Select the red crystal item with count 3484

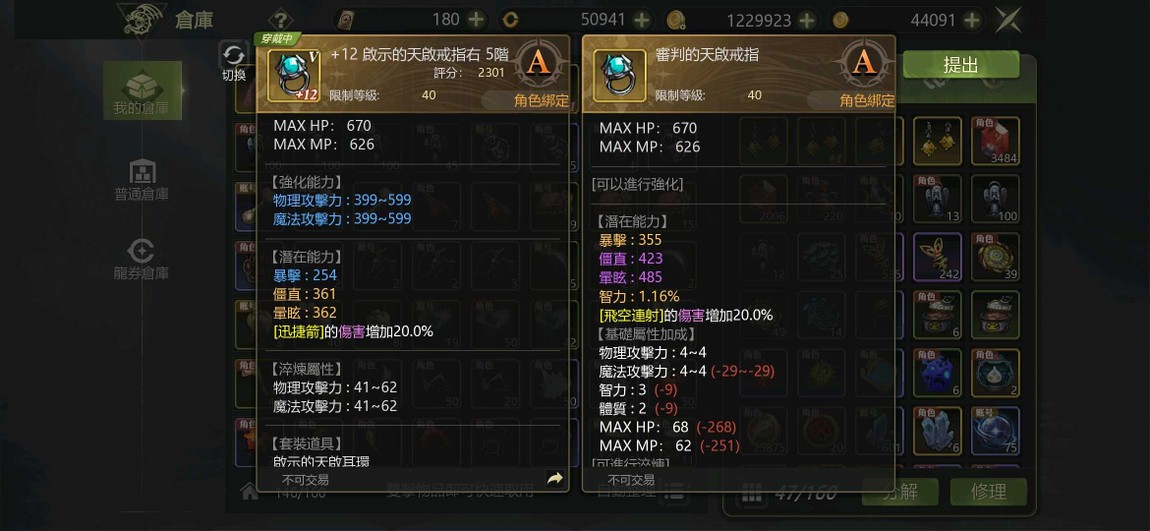click(x=995, y=141)
